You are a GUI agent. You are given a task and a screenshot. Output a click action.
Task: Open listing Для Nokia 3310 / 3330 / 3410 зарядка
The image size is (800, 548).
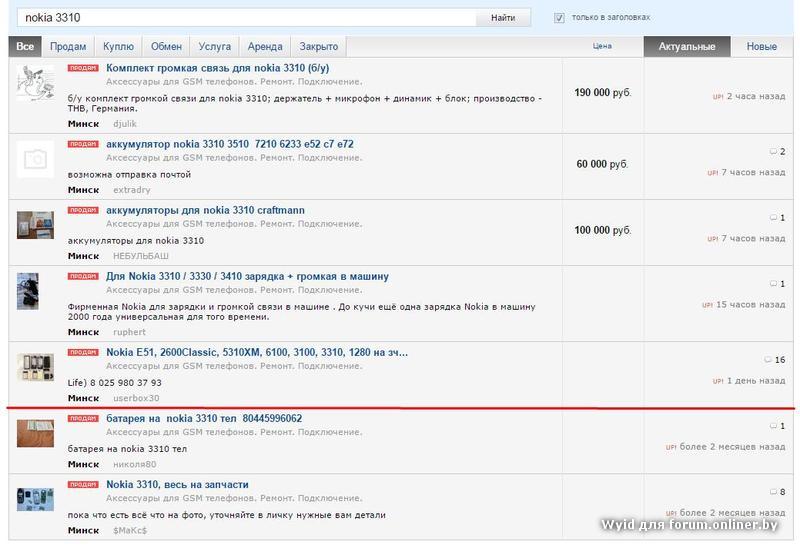pyautogui.click(x=247, y=276)
